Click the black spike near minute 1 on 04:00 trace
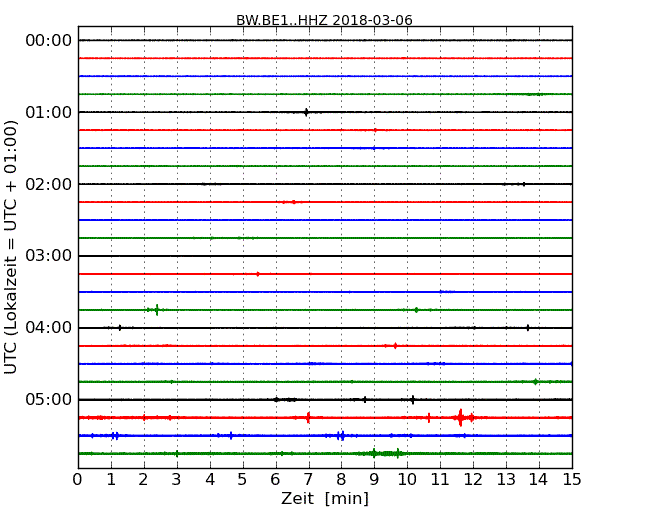Image resolution: width=650 pixels, height=520 pixels. (x=120, y=328)
